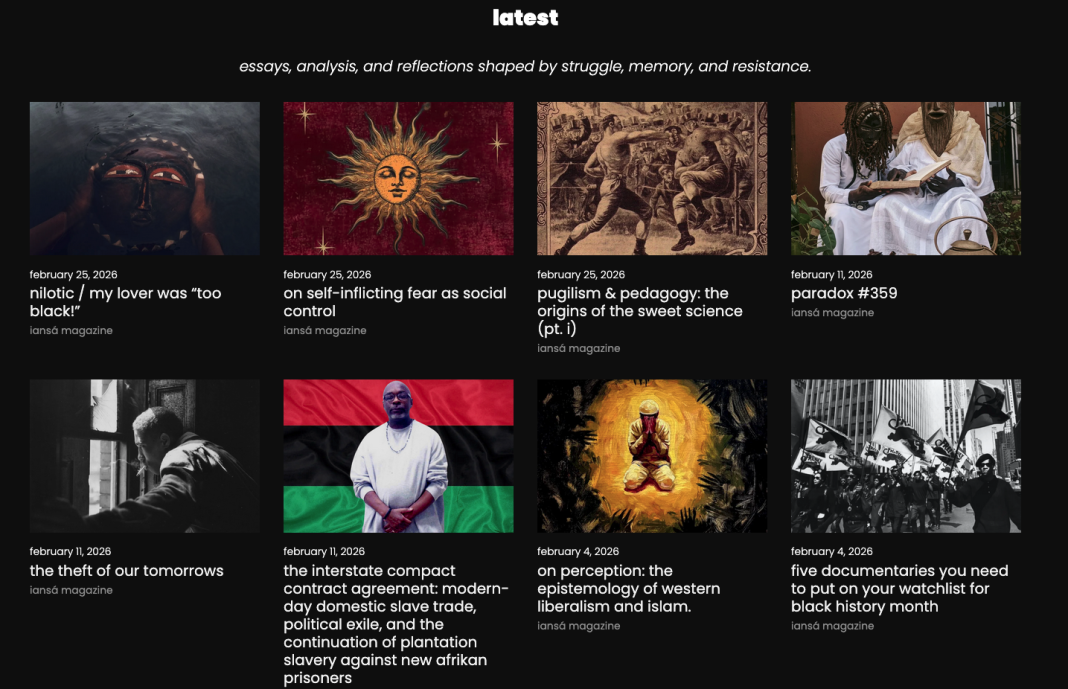1068x689 pixels.
Task: Read 'on self-inflicting fear as social control'
Action: pyautogui.click(x=395, y=302)
